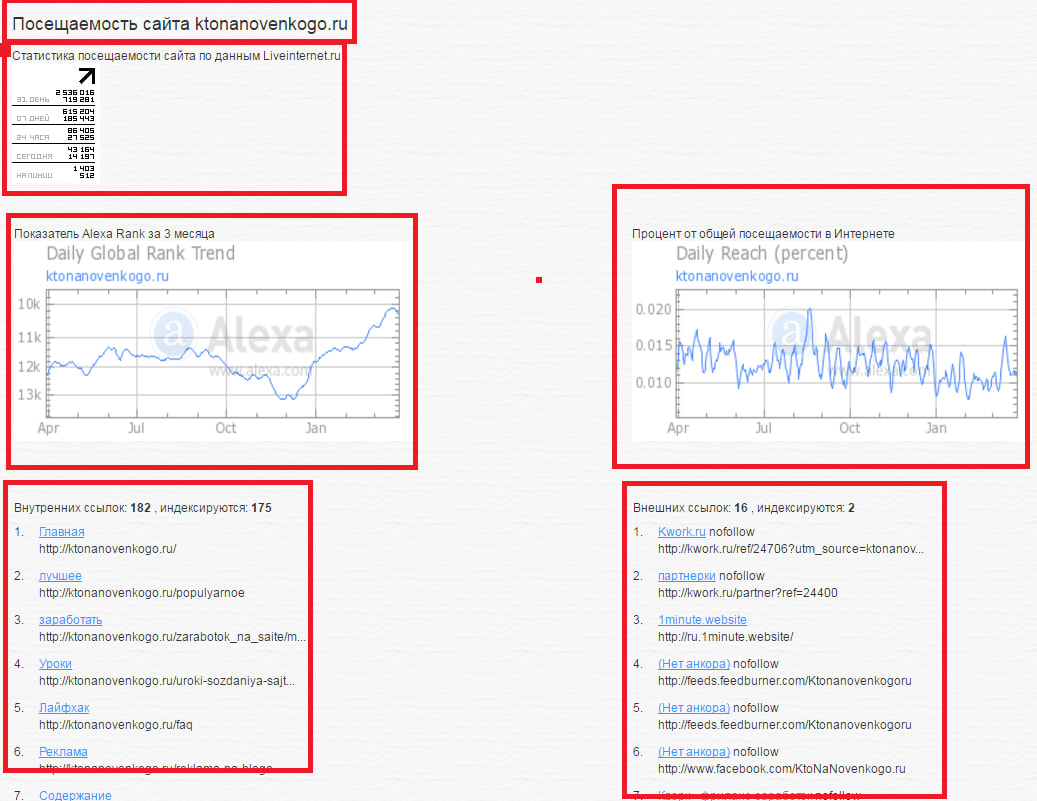Click URL http://ktonanovenkogo.ru/populyarnoe
The image size is (1037, 801).
coord(142,593)
